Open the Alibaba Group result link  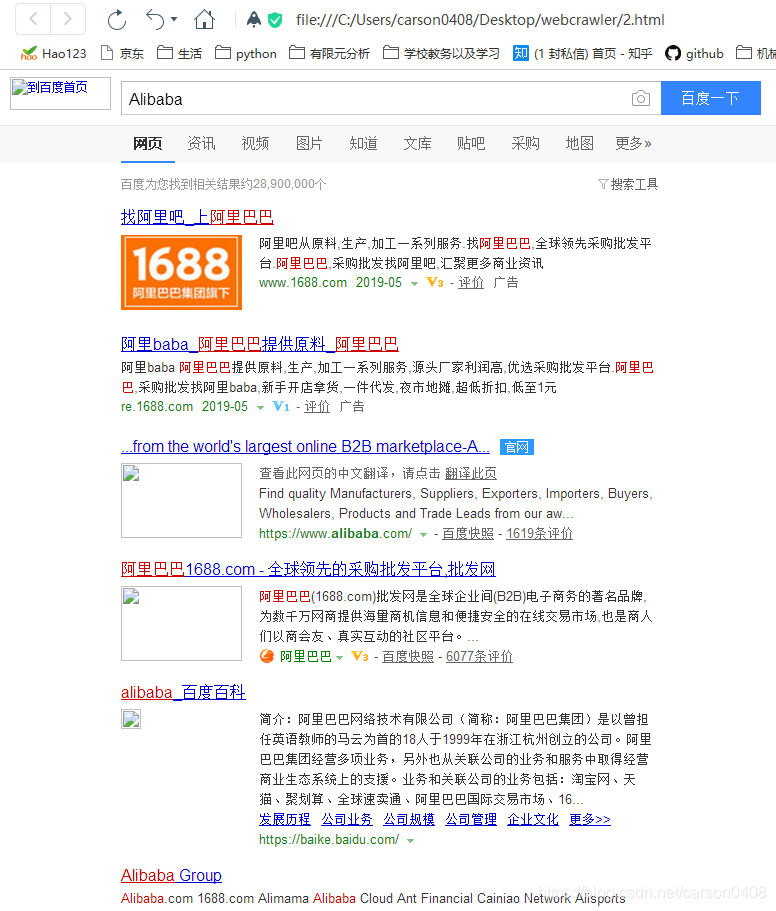(x=171, y=875)
